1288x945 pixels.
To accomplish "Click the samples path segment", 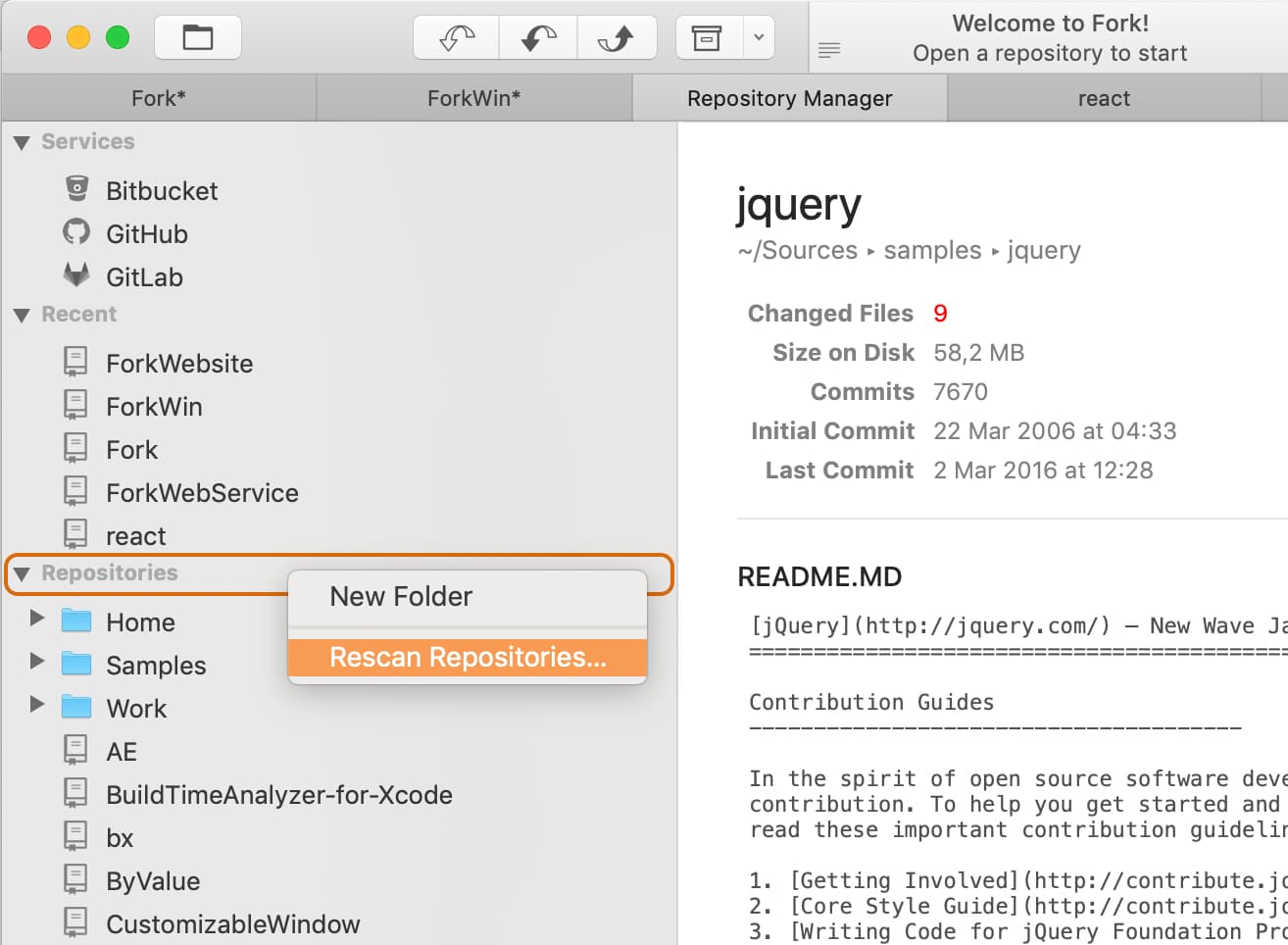I will (932, 251).
